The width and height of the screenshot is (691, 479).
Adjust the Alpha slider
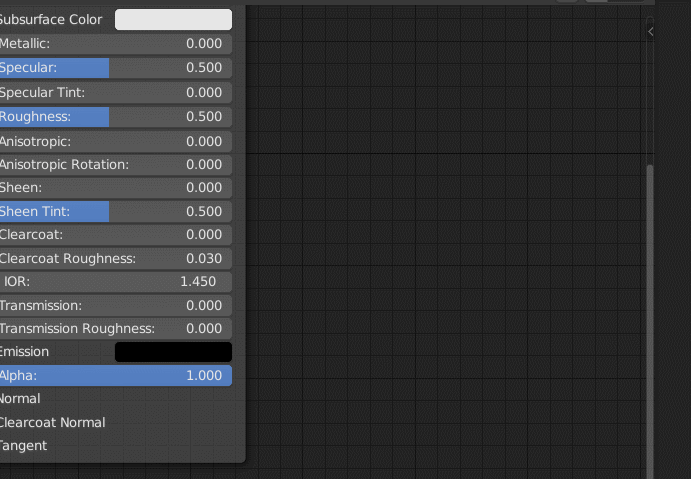pos(116,375)
